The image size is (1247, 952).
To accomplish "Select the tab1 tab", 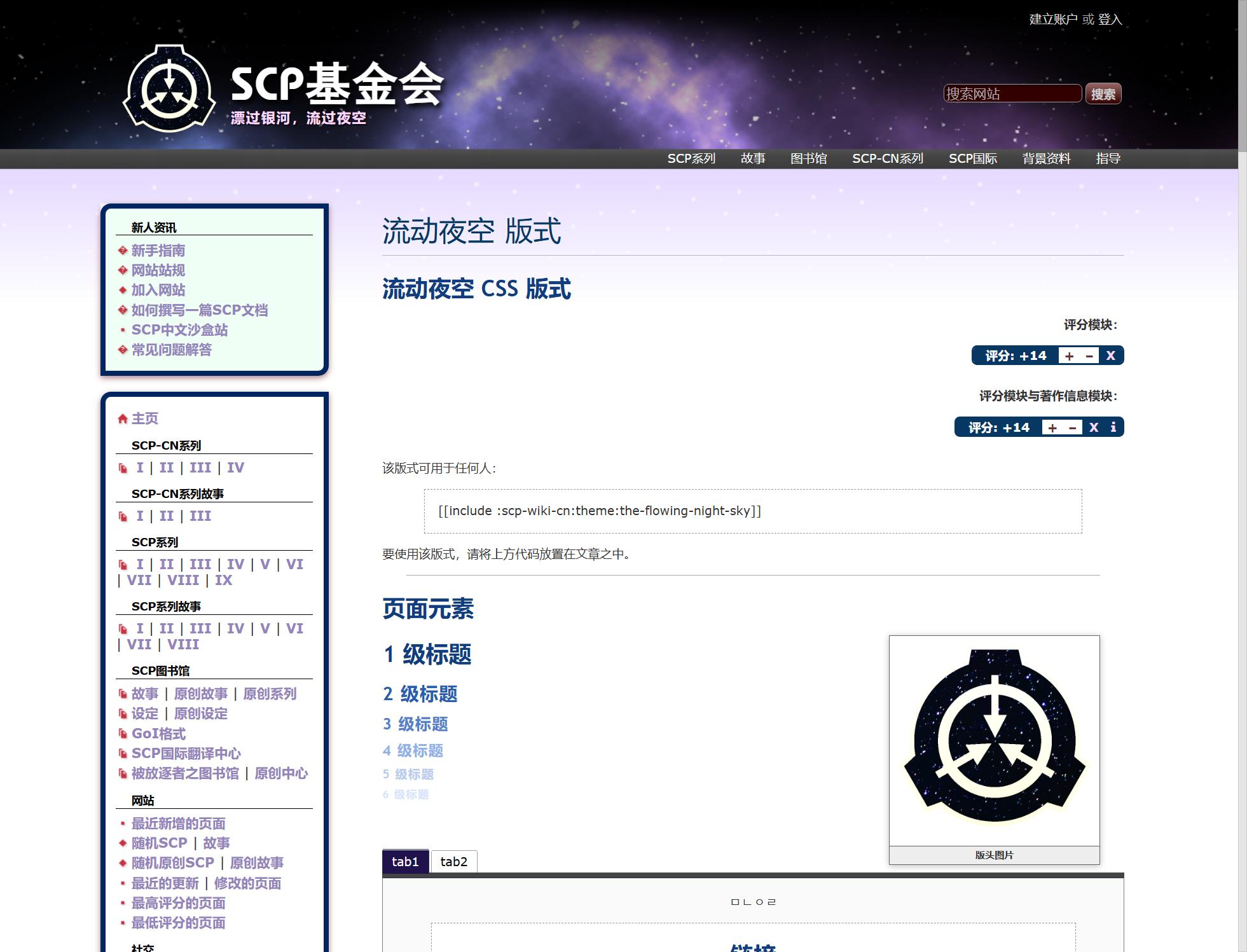I will [405, 862].
